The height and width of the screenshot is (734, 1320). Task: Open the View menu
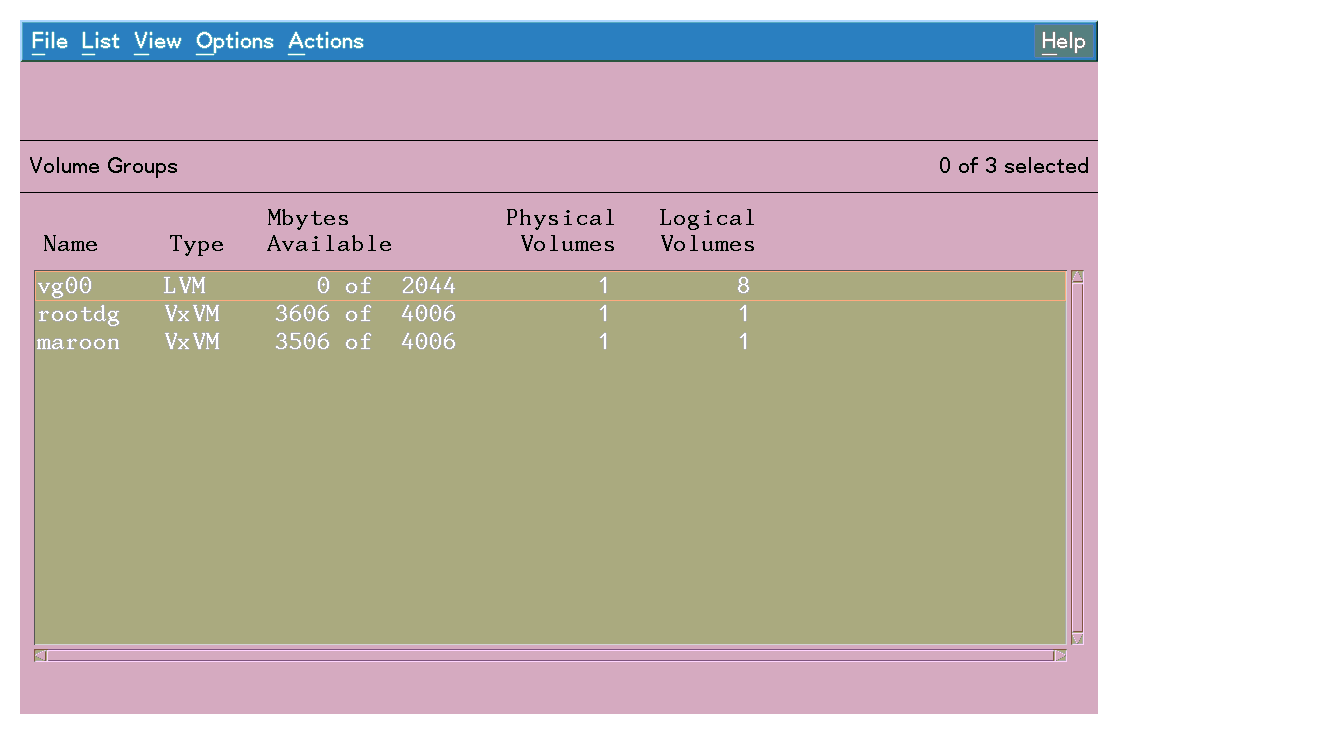[157, 41]
